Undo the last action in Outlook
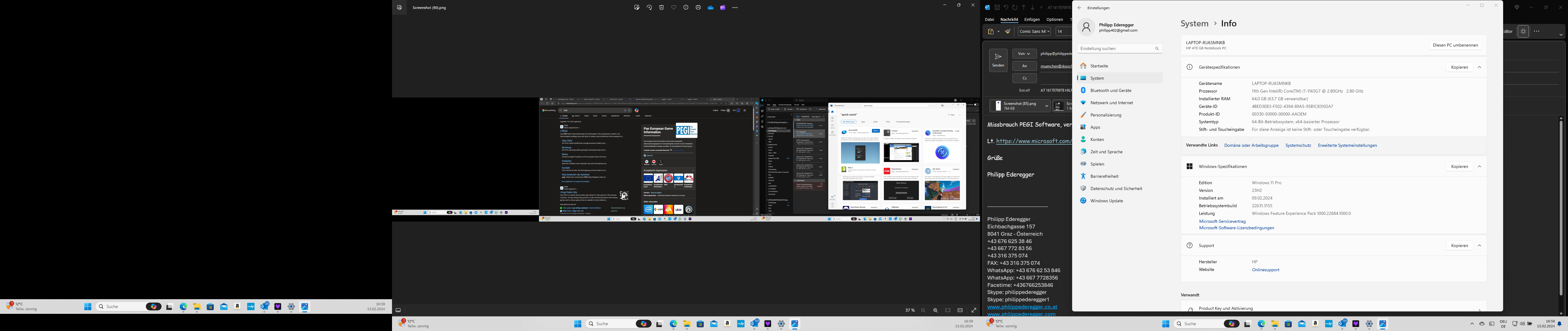This screenshot has height=331, width=1568. click(x=1006, y=7)
